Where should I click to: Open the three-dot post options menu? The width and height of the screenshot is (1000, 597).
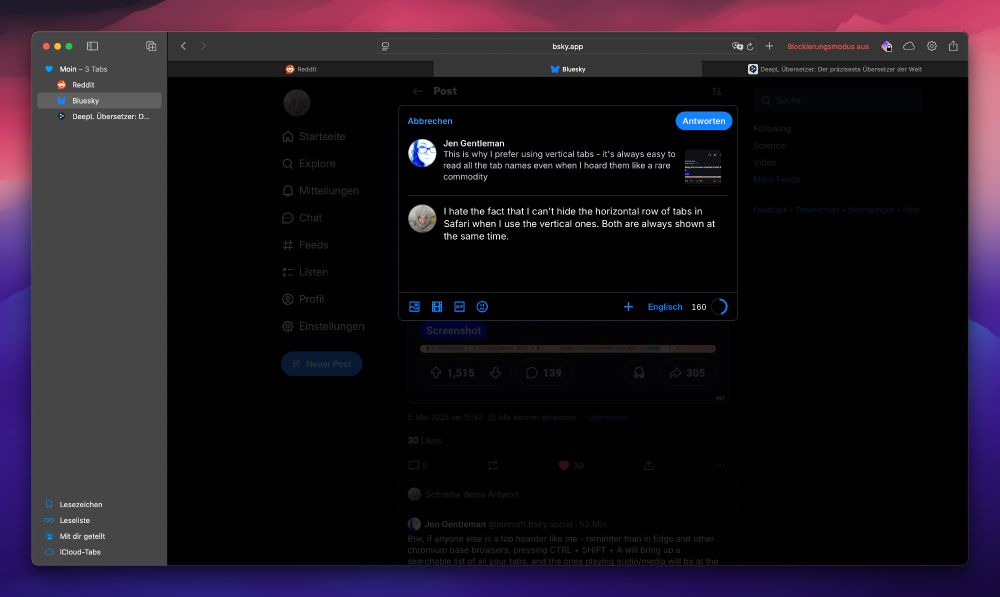pos(720,466)
